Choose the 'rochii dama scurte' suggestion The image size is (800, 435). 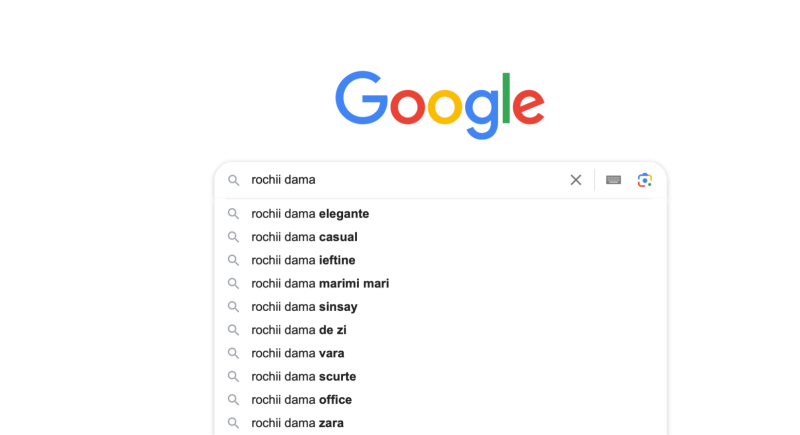303,377
